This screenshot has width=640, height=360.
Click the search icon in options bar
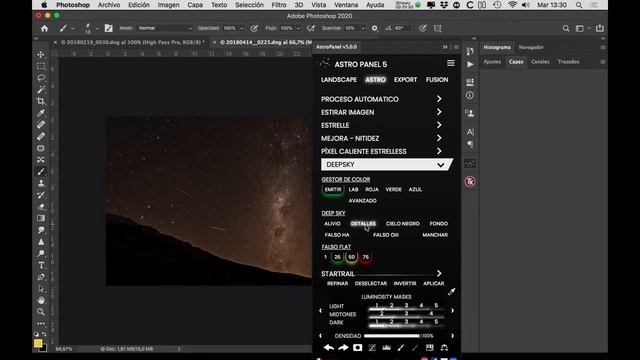(566, 28)
